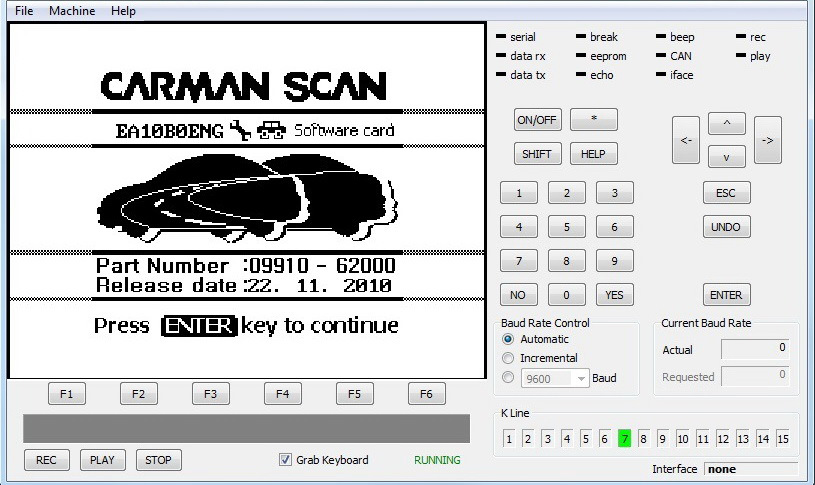This screenshot has height=485, width=815.
Task: Click the down arrow key
Action: point(727,156)
